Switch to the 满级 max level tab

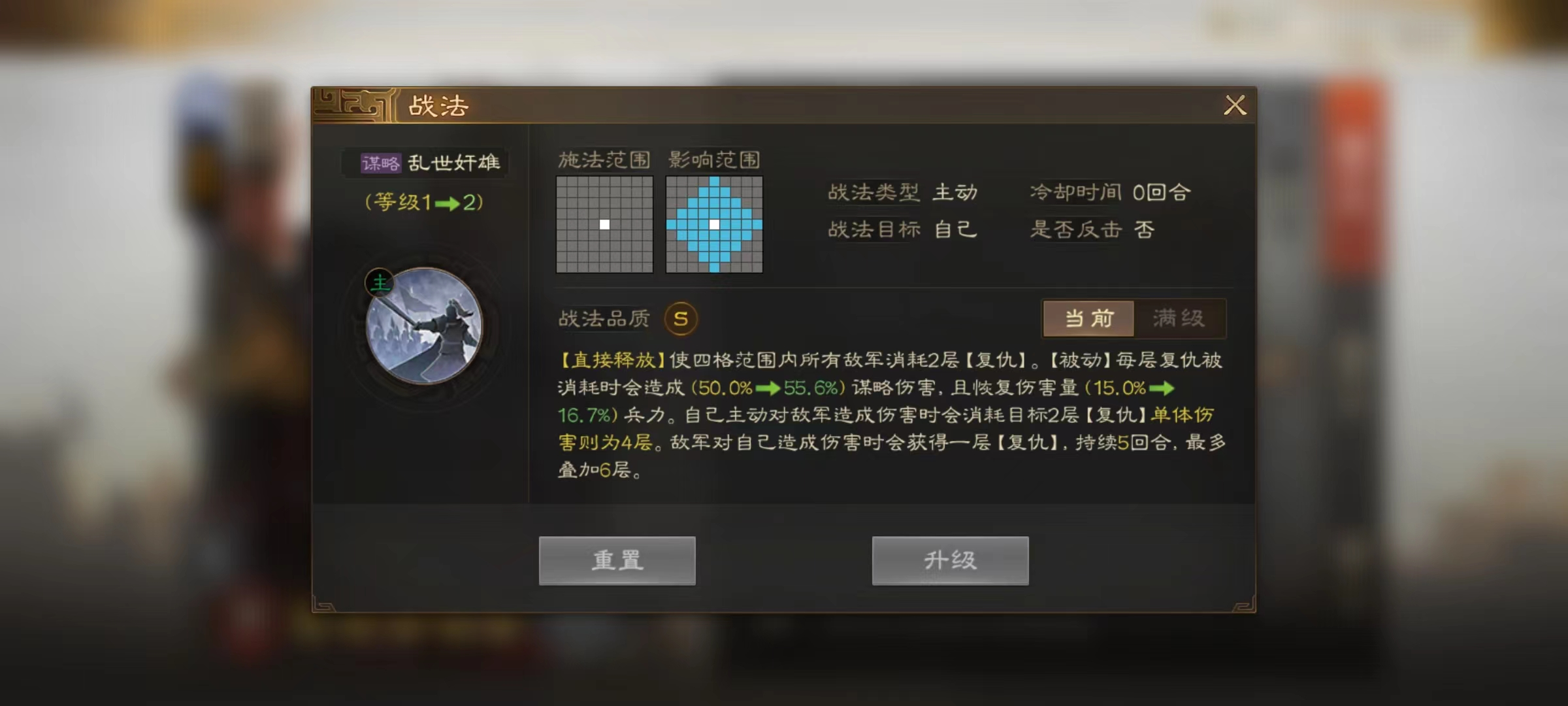pyautogui.click(x=1179, y=318)
